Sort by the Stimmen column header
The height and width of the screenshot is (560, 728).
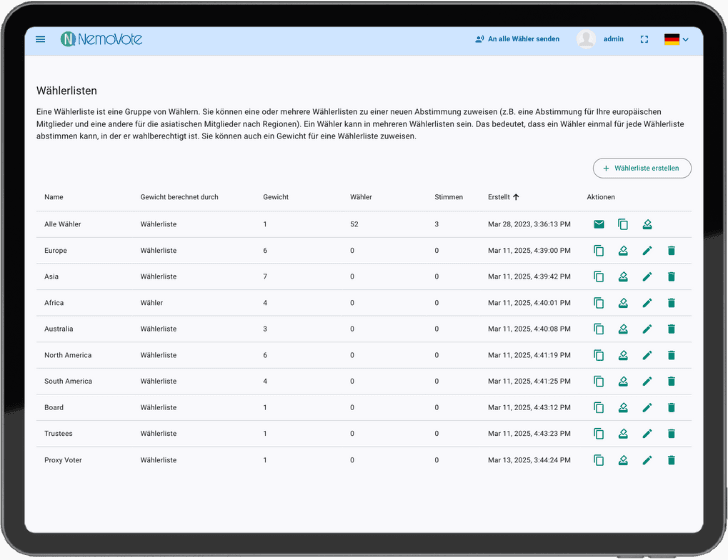click(448, 197)
